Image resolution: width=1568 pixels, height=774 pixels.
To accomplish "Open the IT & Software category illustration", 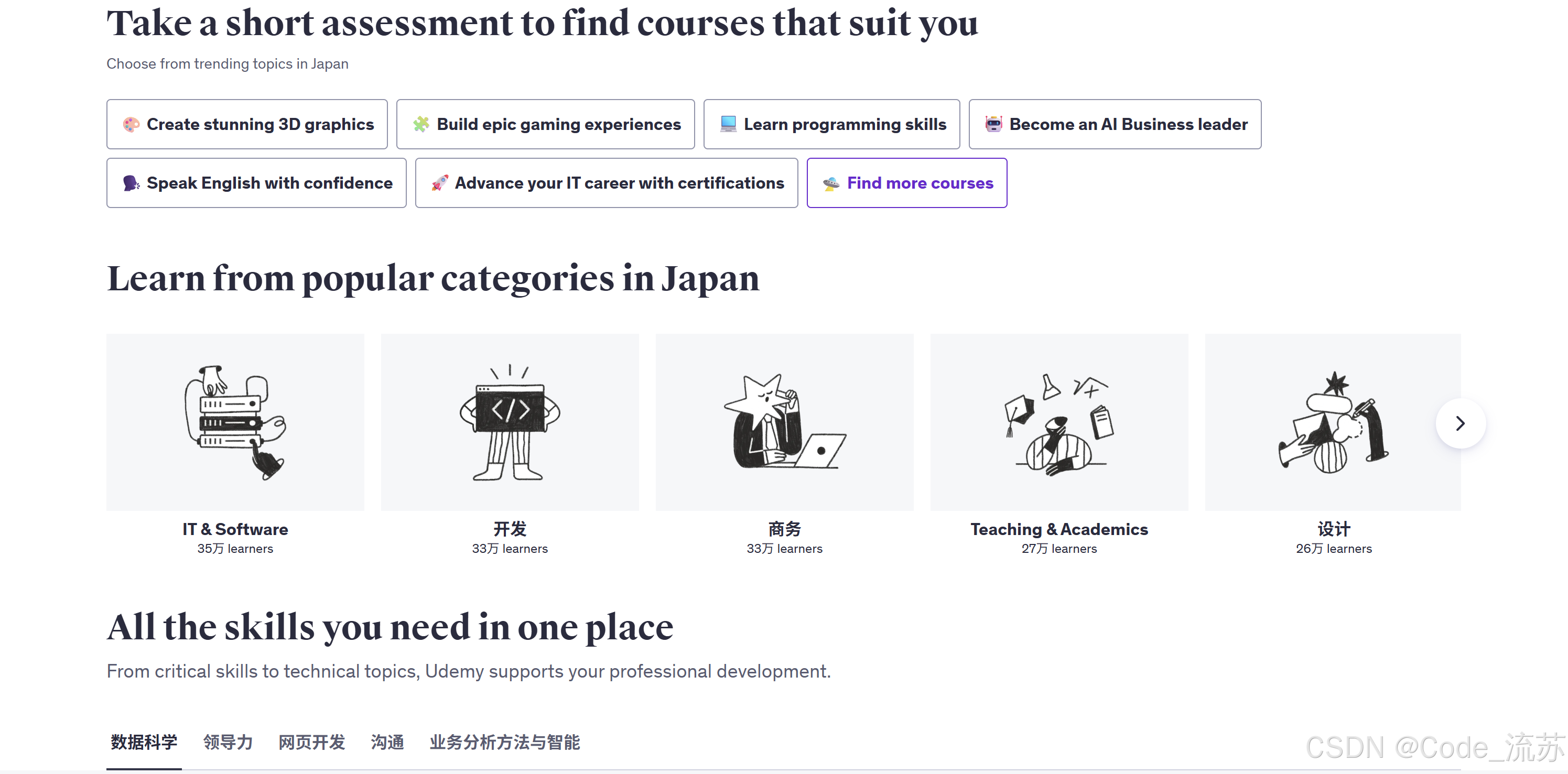I will pyautogui.click(x=235, y=422).
